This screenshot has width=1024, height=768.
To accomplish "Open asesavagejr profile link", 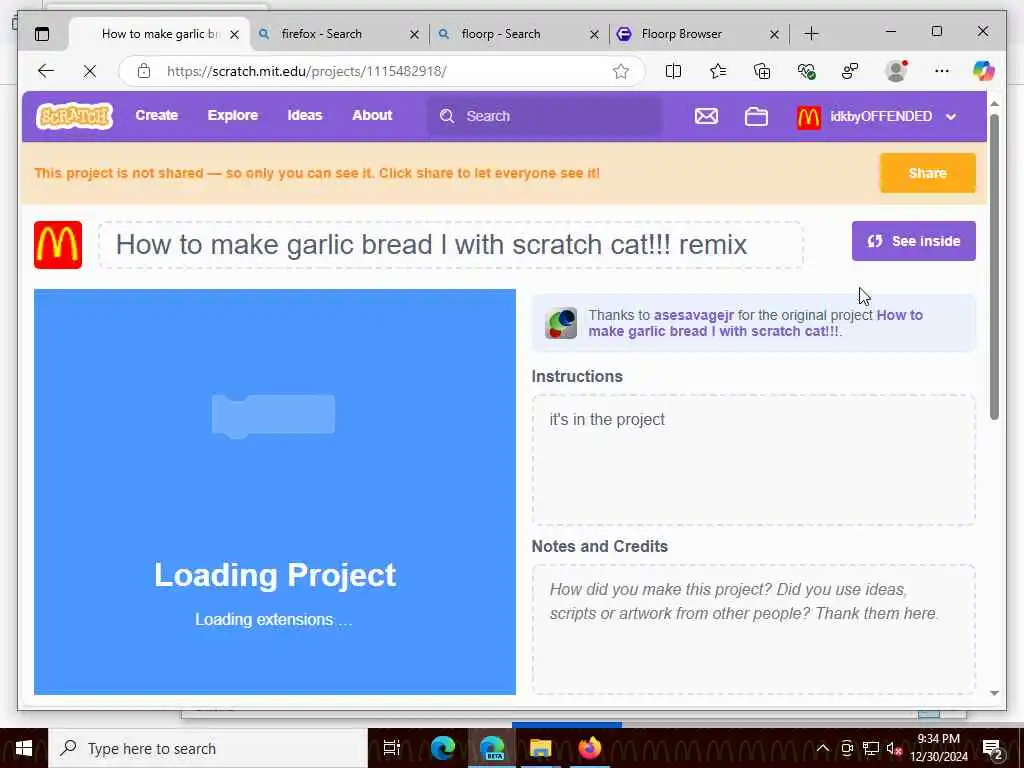I will coord(694,315).
